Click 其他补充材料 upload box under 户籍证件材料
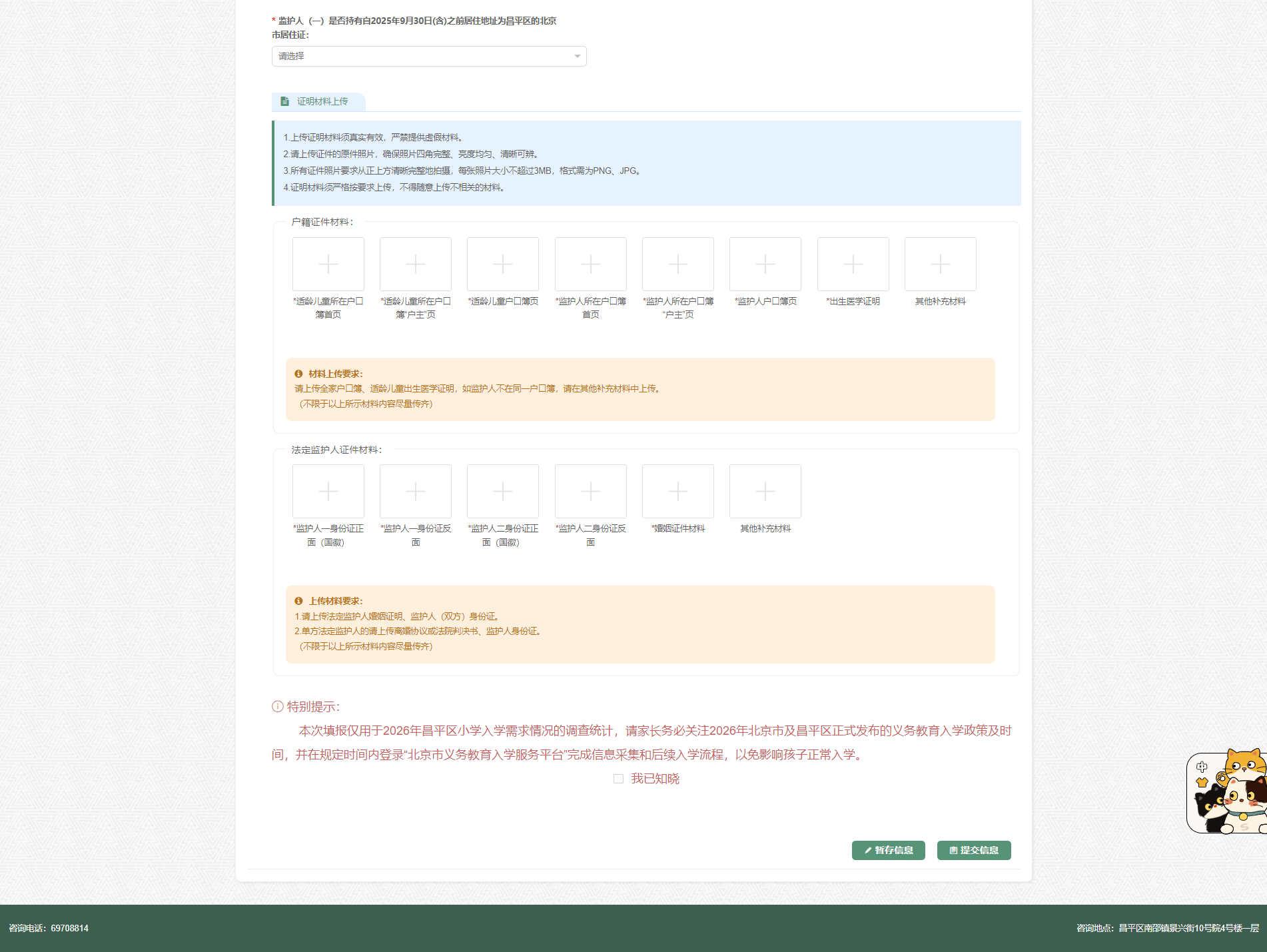Screen dimensions: 1267x952 coord(940,264)
